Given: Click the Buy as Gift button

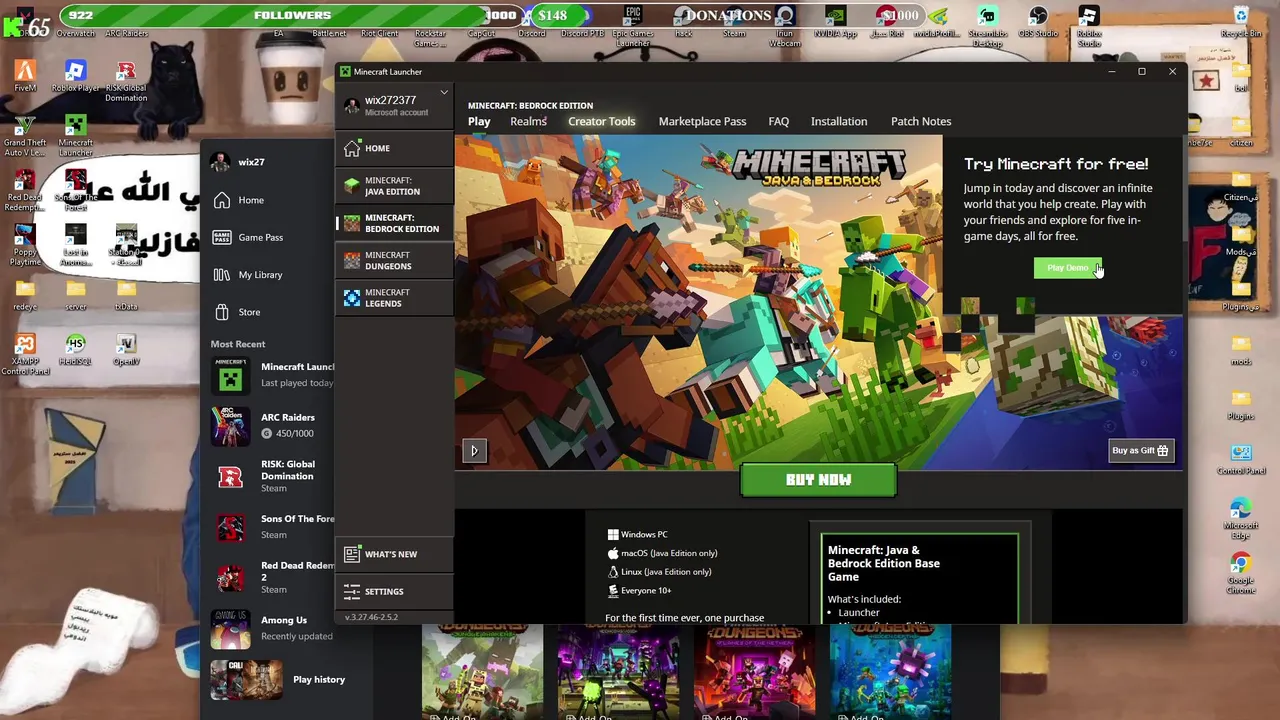Looking at the screenshot, I should (1140, 450).
